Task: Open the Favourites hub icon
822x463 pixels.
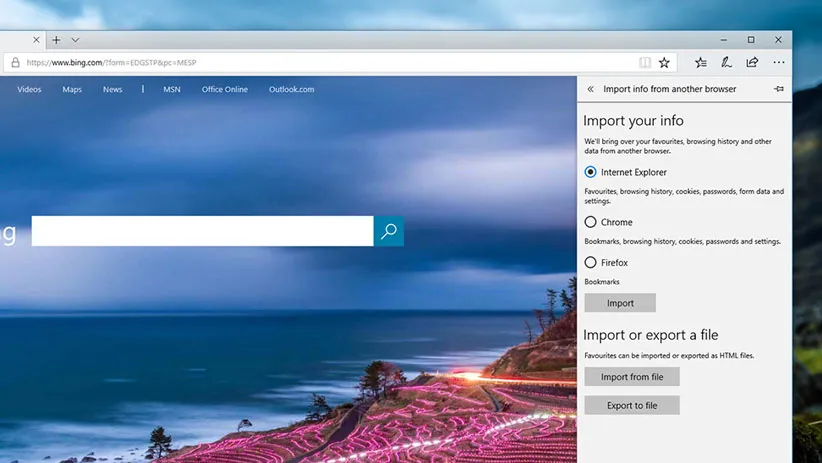Action: click(701, 62)
